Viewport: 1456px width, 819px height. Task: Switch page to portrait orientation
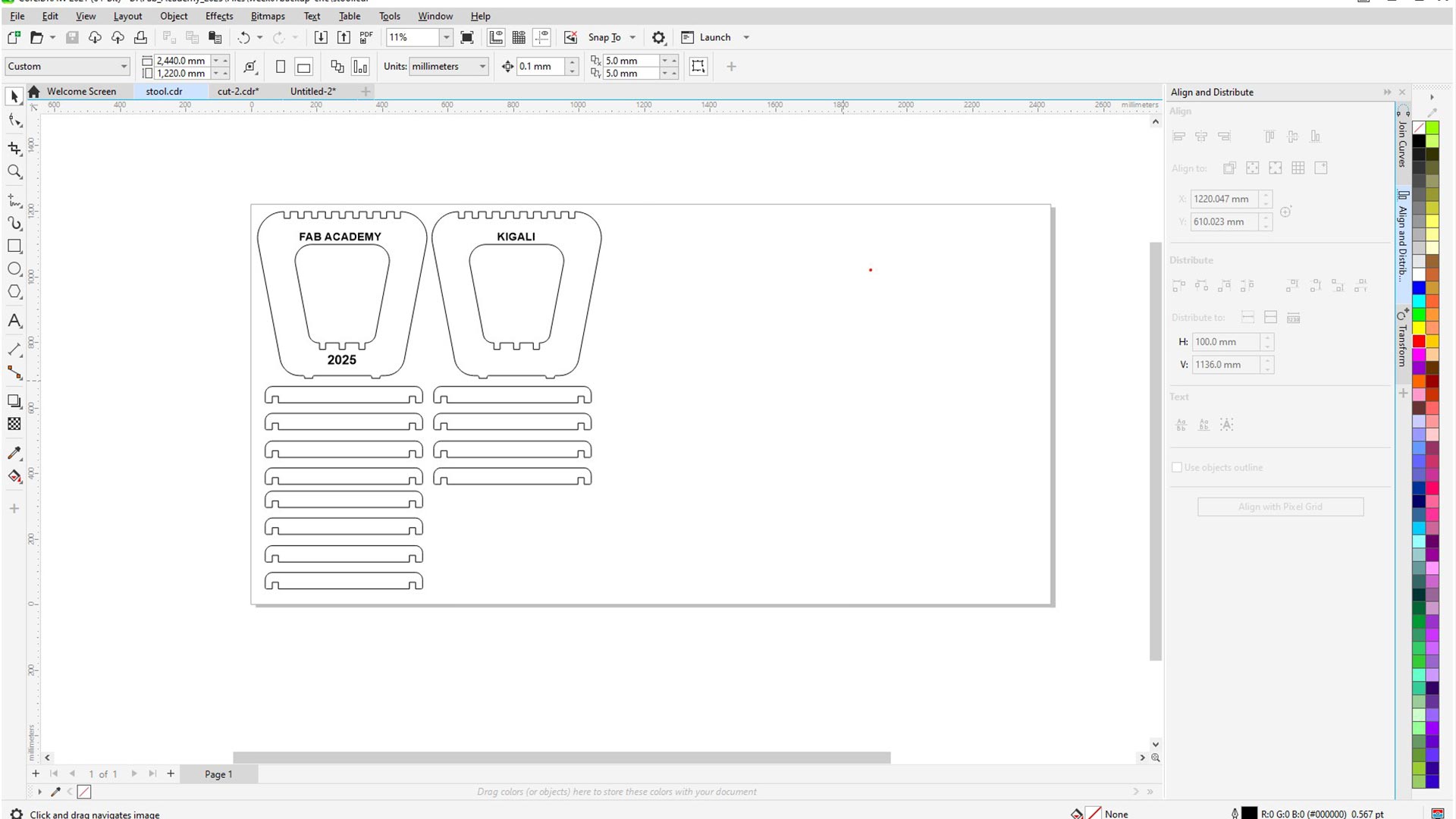[281, 67]
